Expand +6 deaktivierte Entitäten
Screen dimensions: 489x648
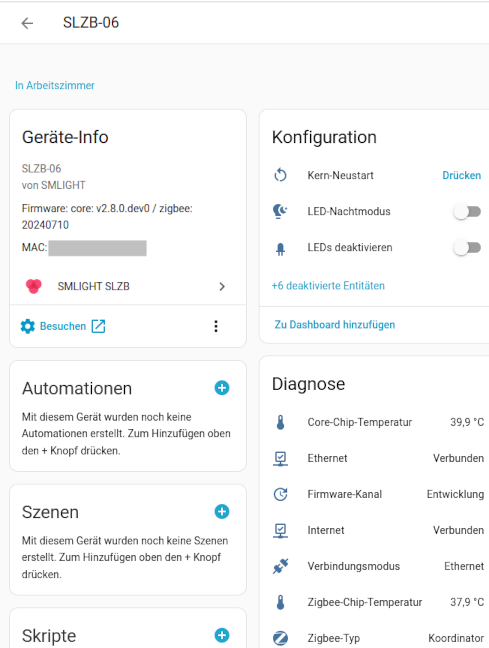(x=328, y=286)
